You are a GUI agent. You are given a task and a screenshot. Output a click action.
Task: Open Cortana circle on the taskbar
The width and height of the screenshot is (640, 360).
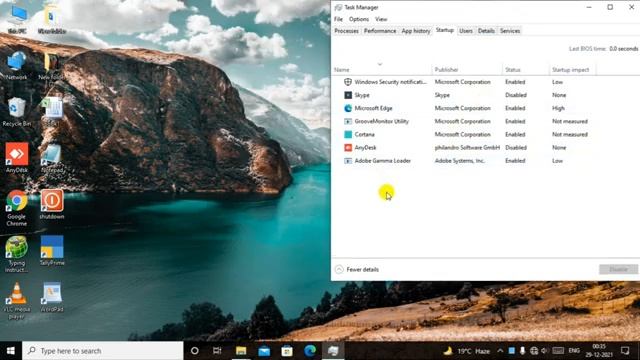click(195, 351)
